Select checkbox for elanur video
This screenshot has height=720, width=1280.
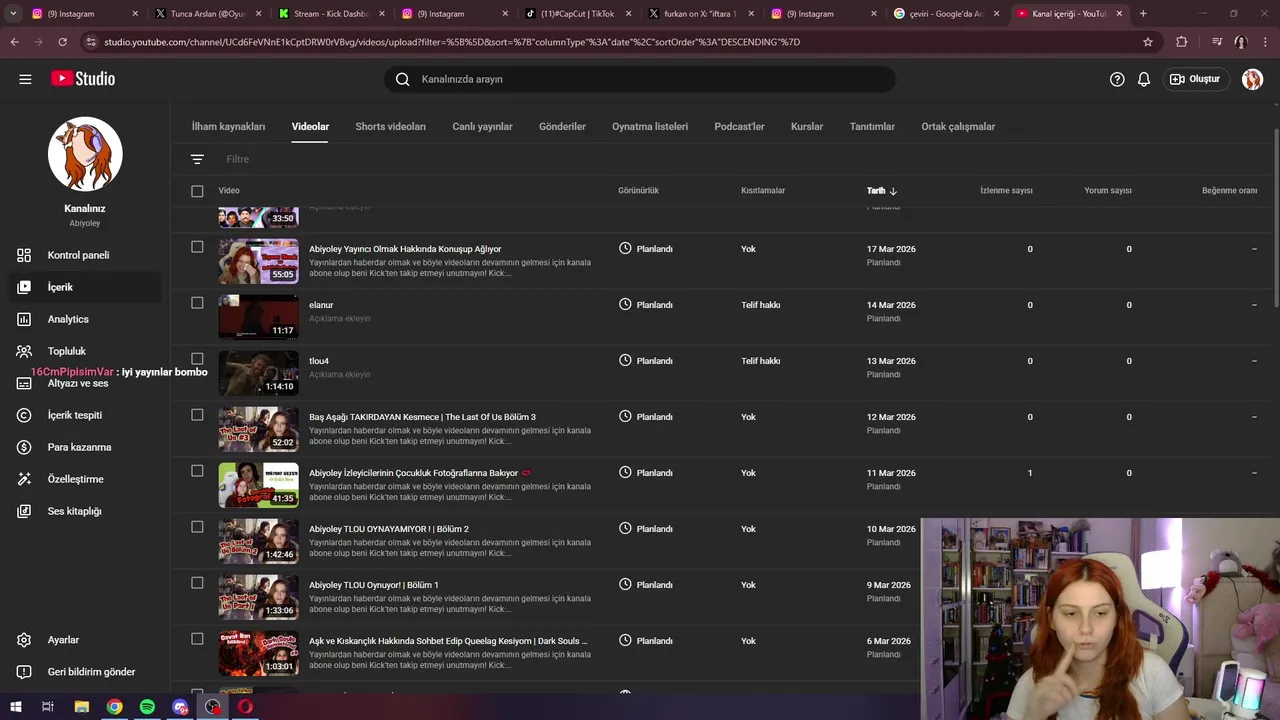[197, 303]
